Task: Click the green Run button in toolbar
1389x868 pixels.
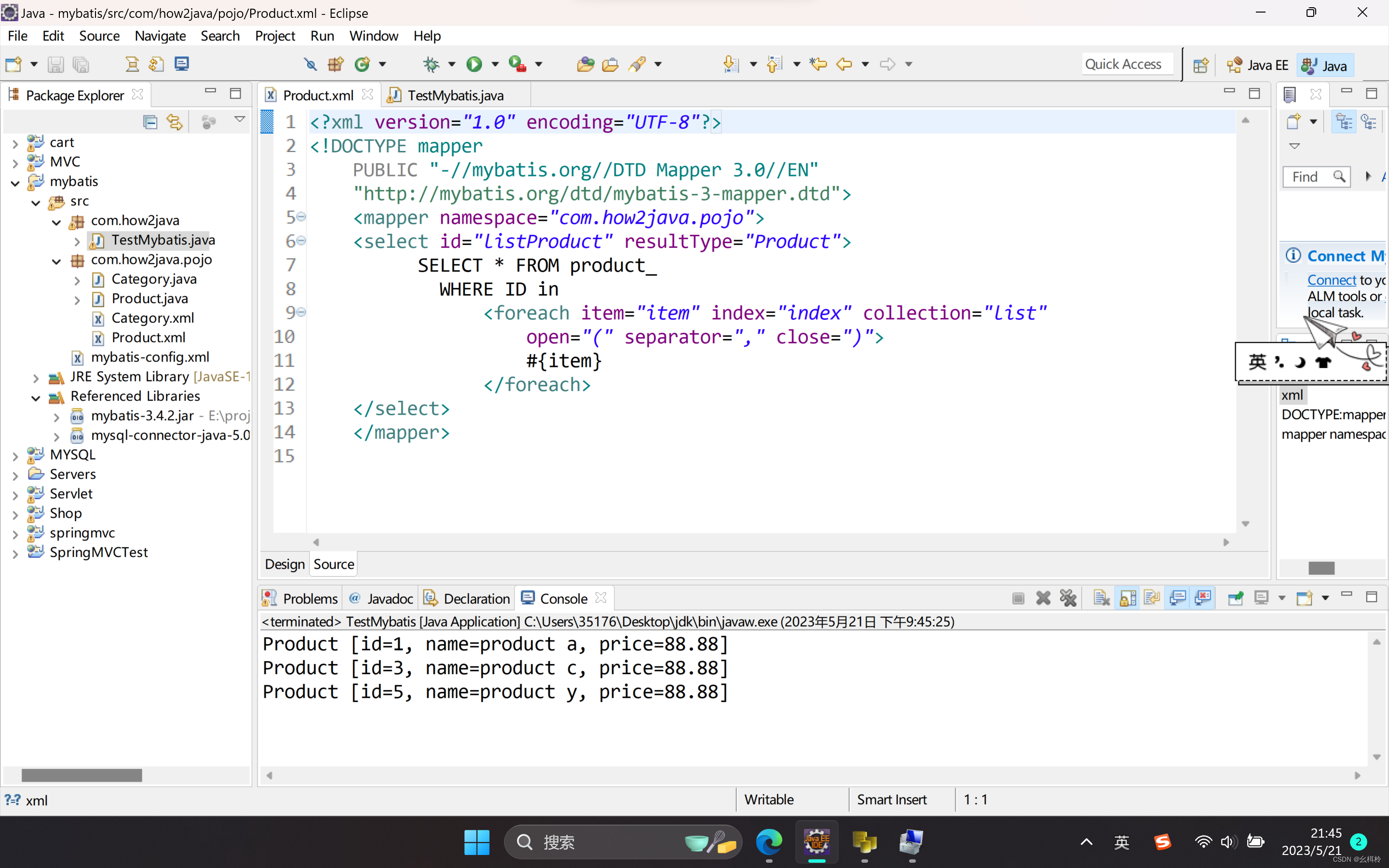Action: point(474,64)
